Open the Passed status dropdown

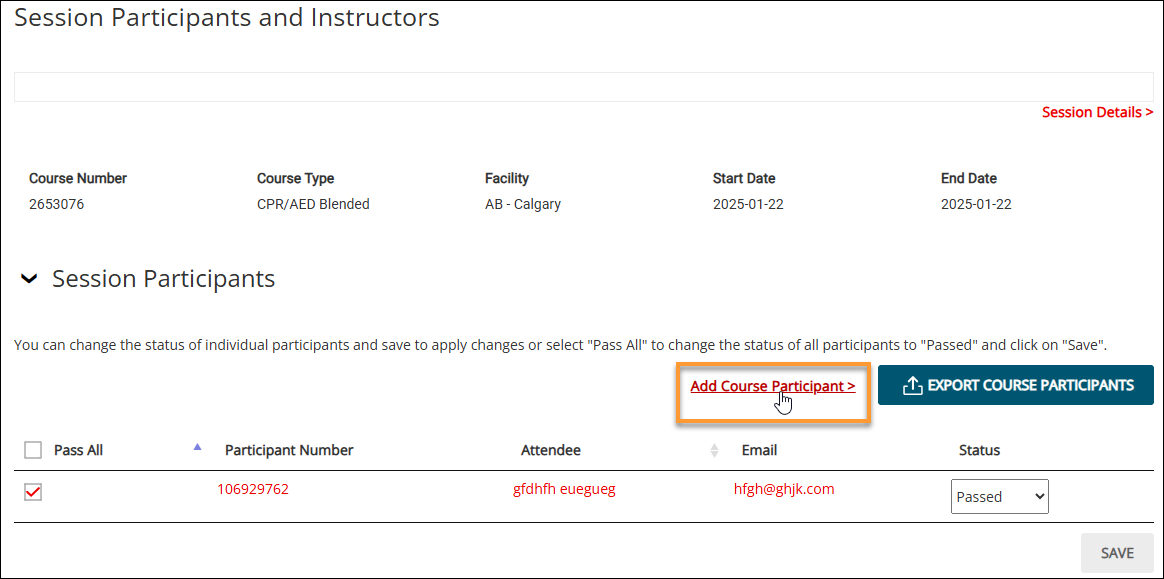[x=999, y=497]
